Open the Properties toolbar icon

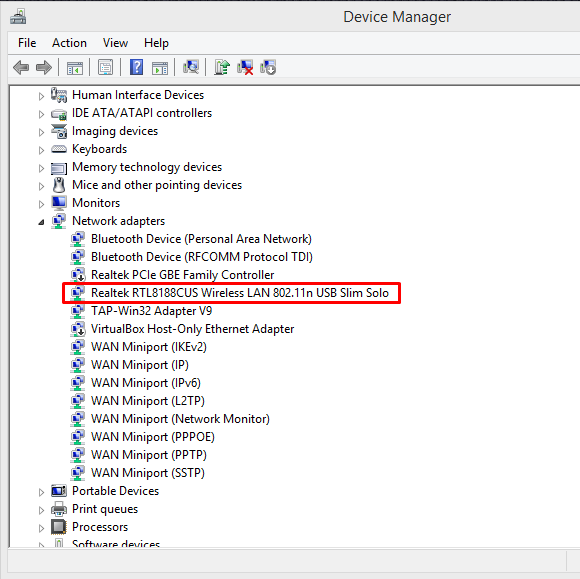click(x=105, y=68)
